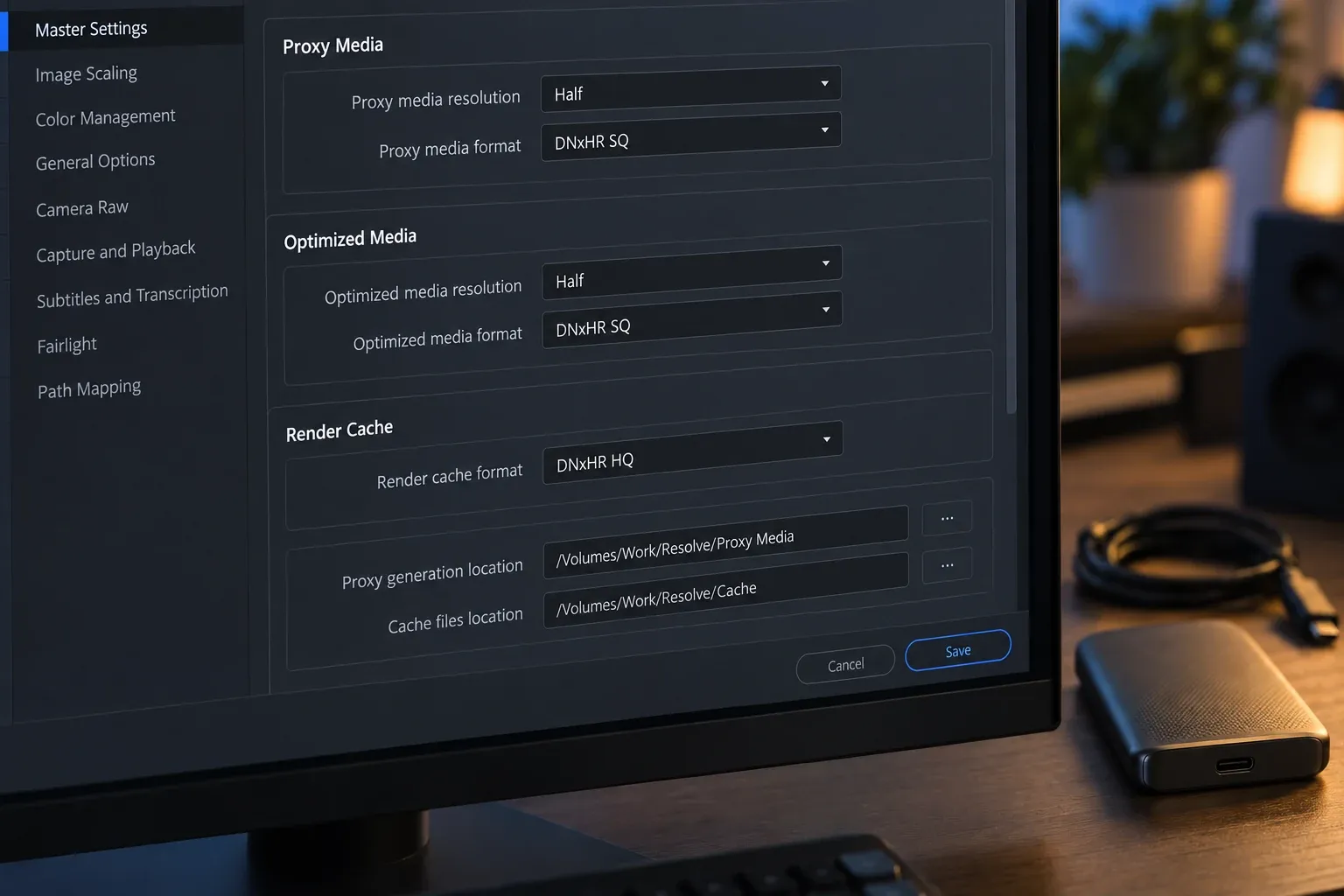Open the Proxy media resolution dropdown
This screenshot has height=896, width=1344.
[690, 88]
